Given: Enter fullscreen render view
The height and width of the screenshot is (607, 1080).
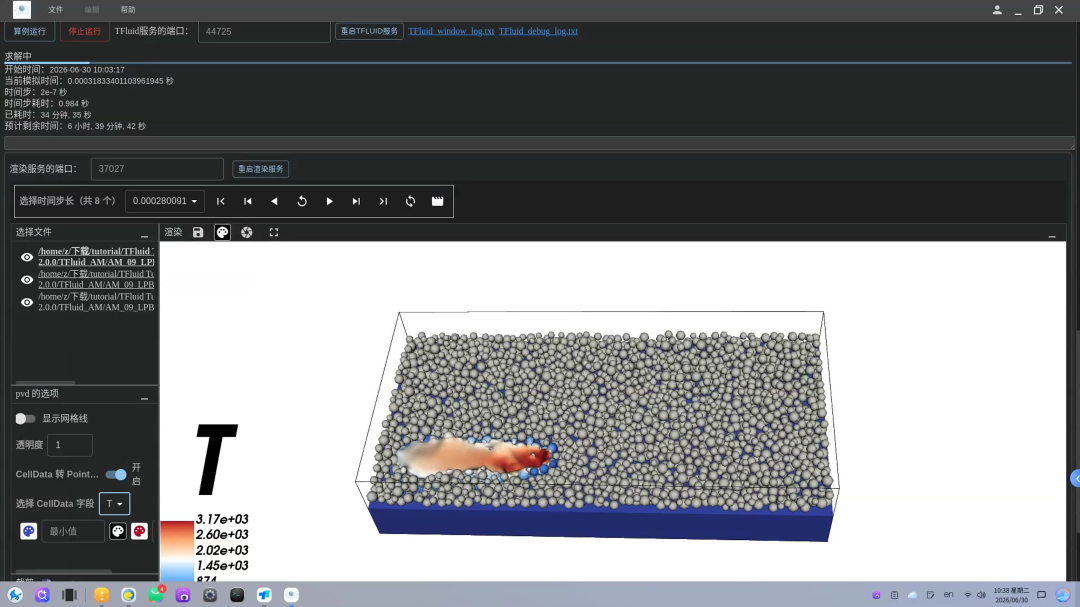Looking at the screenshot, I should click(273, 232).
